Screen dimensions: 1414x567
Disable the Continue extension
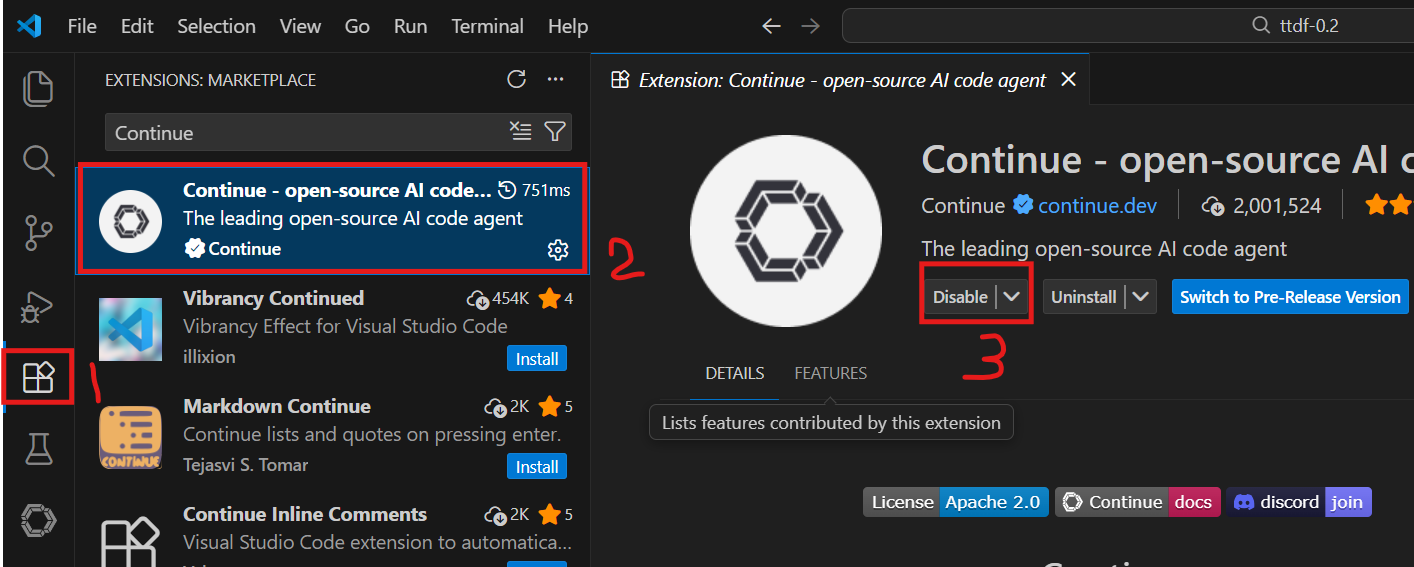960,297
